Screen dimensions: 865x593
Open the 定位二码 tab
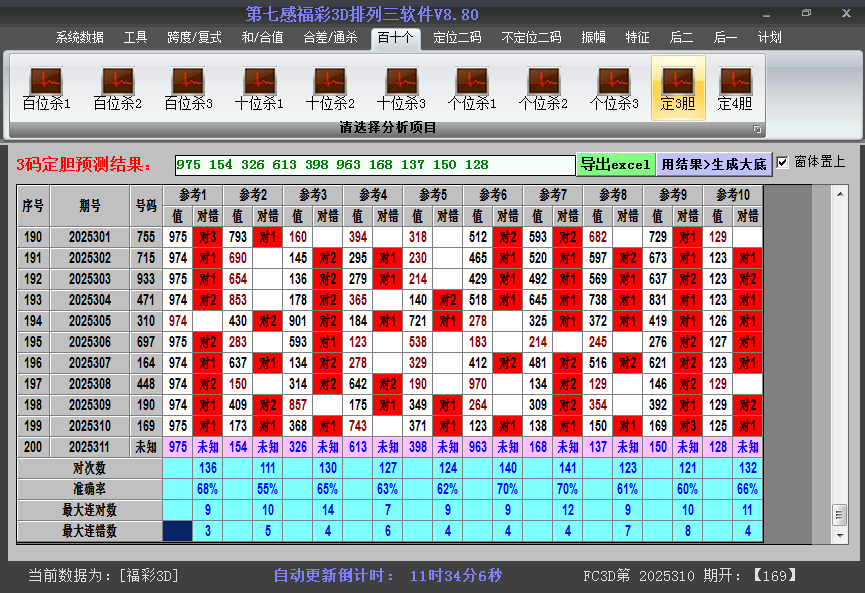point(457,38)
